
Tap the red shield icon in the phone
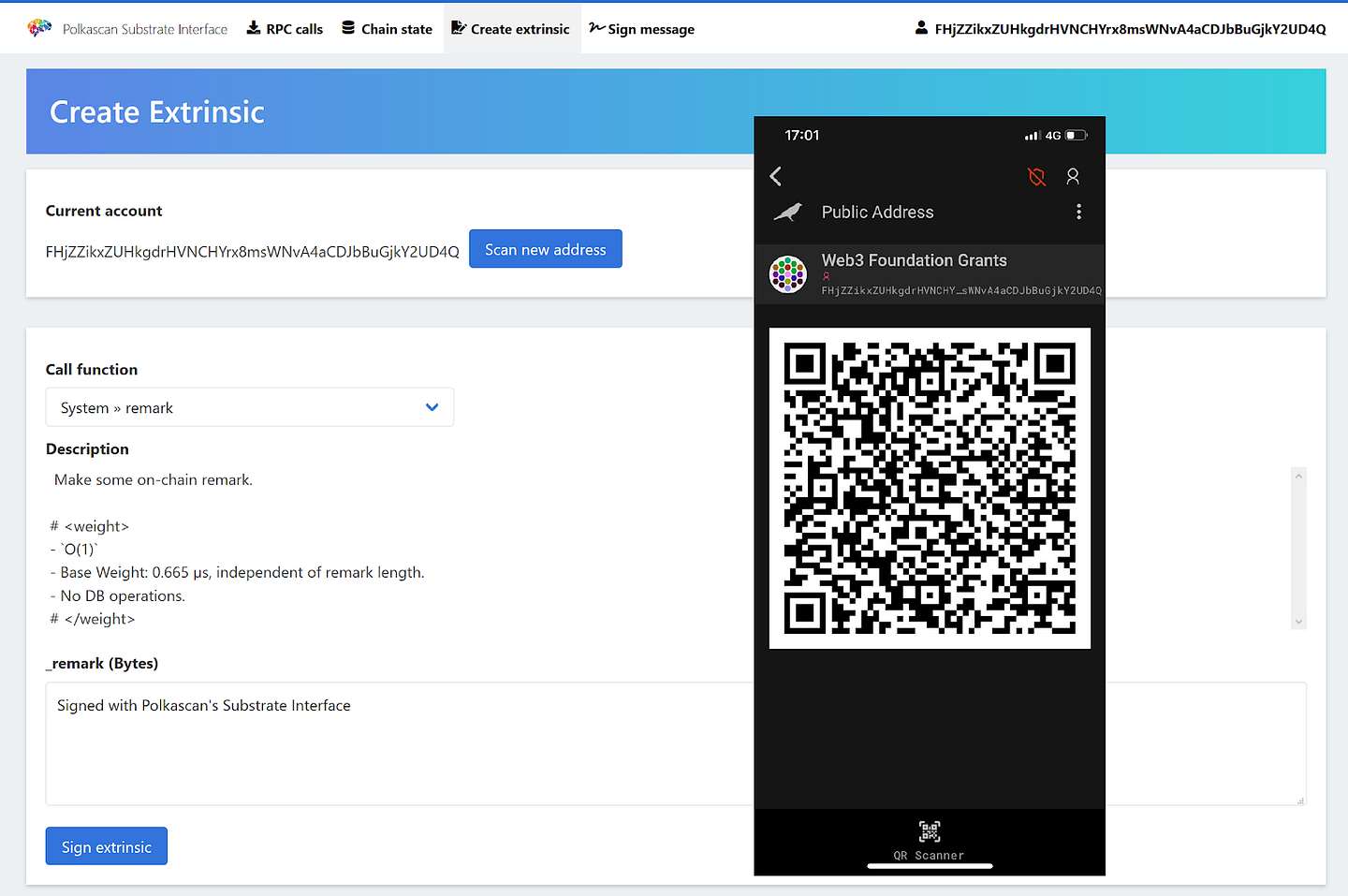1036,176
